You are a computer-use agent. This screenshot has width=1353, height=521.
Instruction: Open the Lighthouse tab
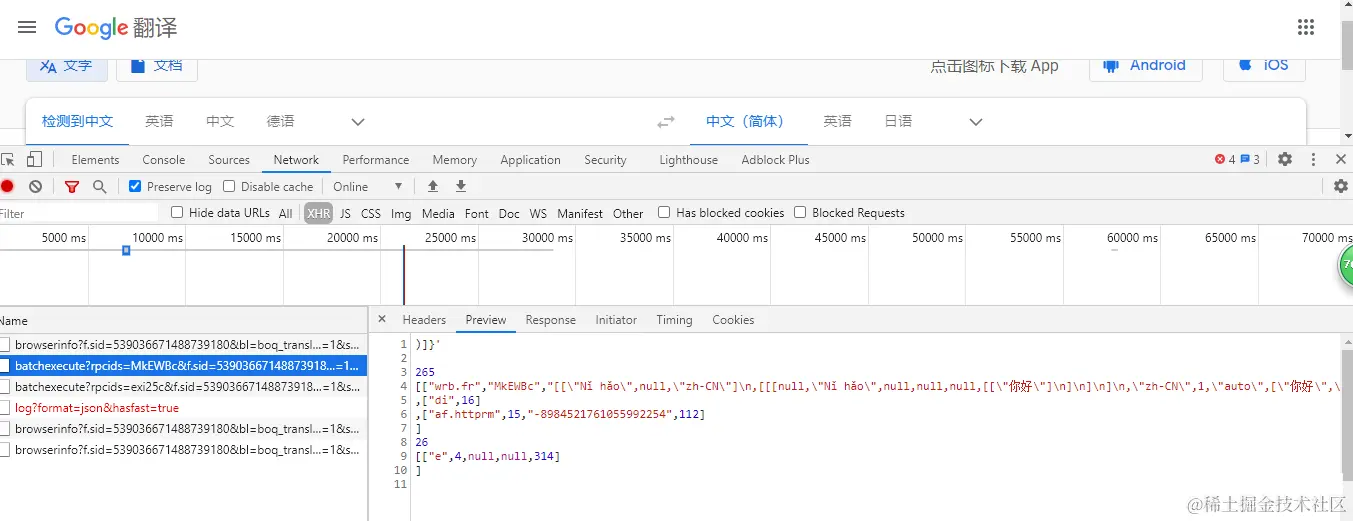tap(688, 159)
